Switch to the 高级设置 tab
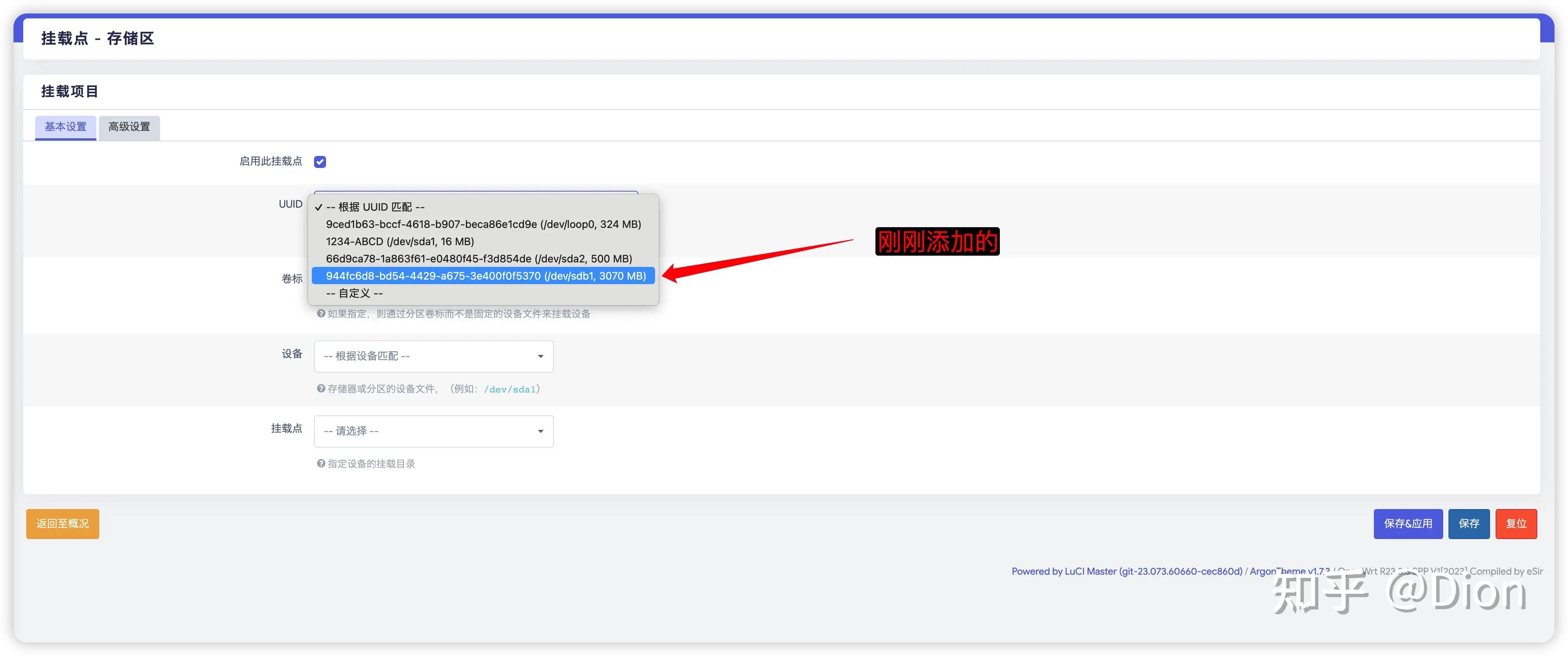1568x656 pixels. pos(129,127)
